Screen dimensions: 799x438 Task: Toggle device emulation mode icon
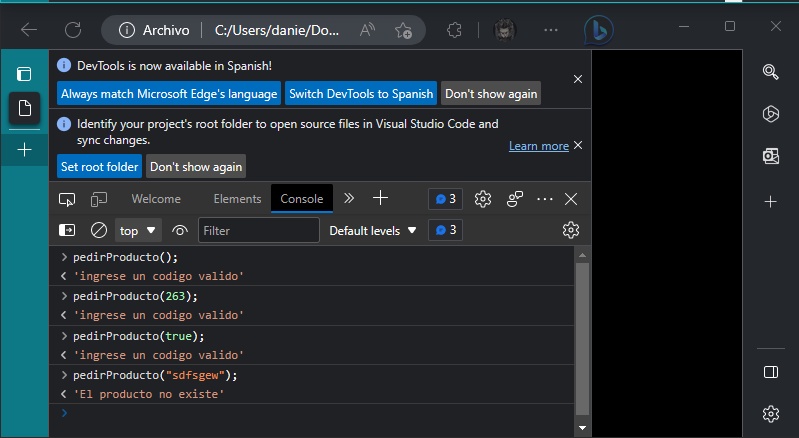99,199
